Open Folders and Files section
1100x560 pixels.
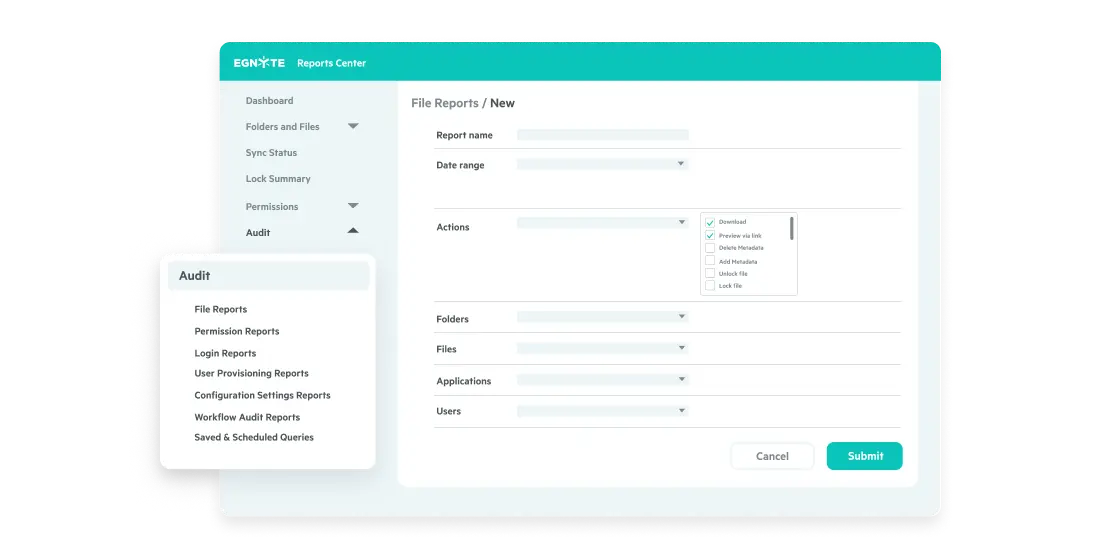pyautogui.click(x=282, y=126)
